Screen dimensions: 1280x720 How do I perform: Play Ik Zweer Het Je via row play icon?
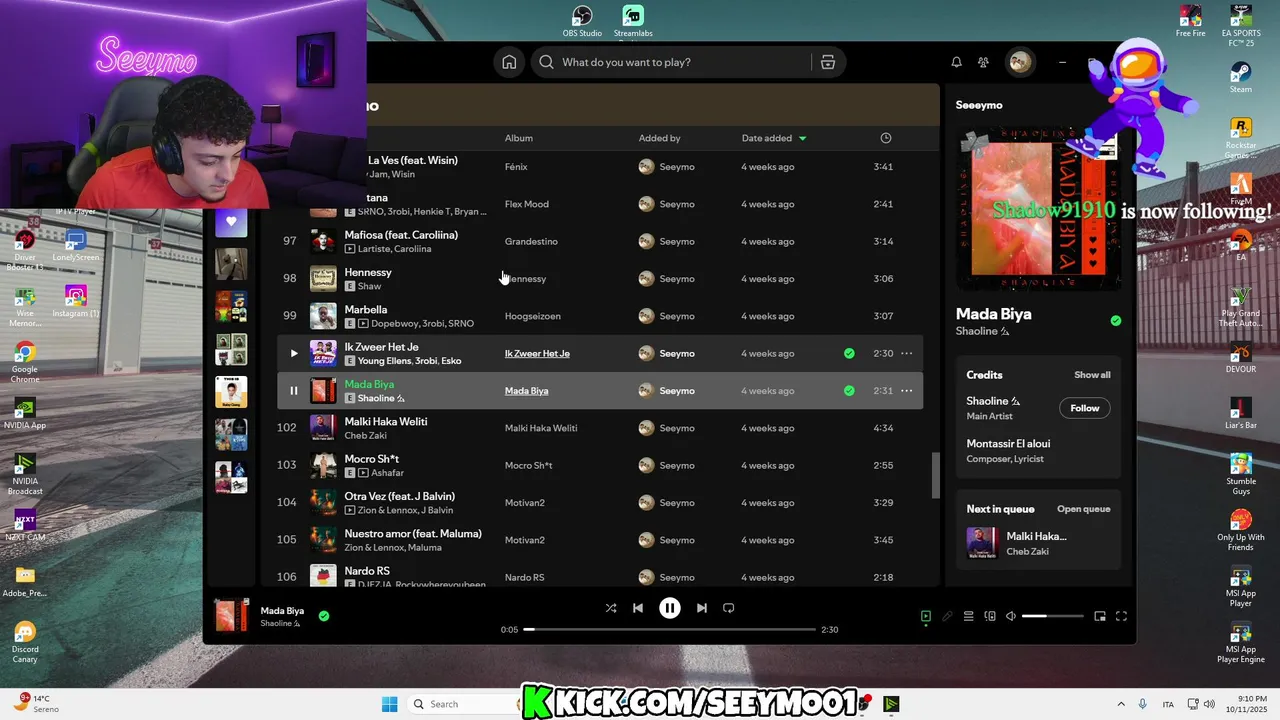[x=293, y=353]
